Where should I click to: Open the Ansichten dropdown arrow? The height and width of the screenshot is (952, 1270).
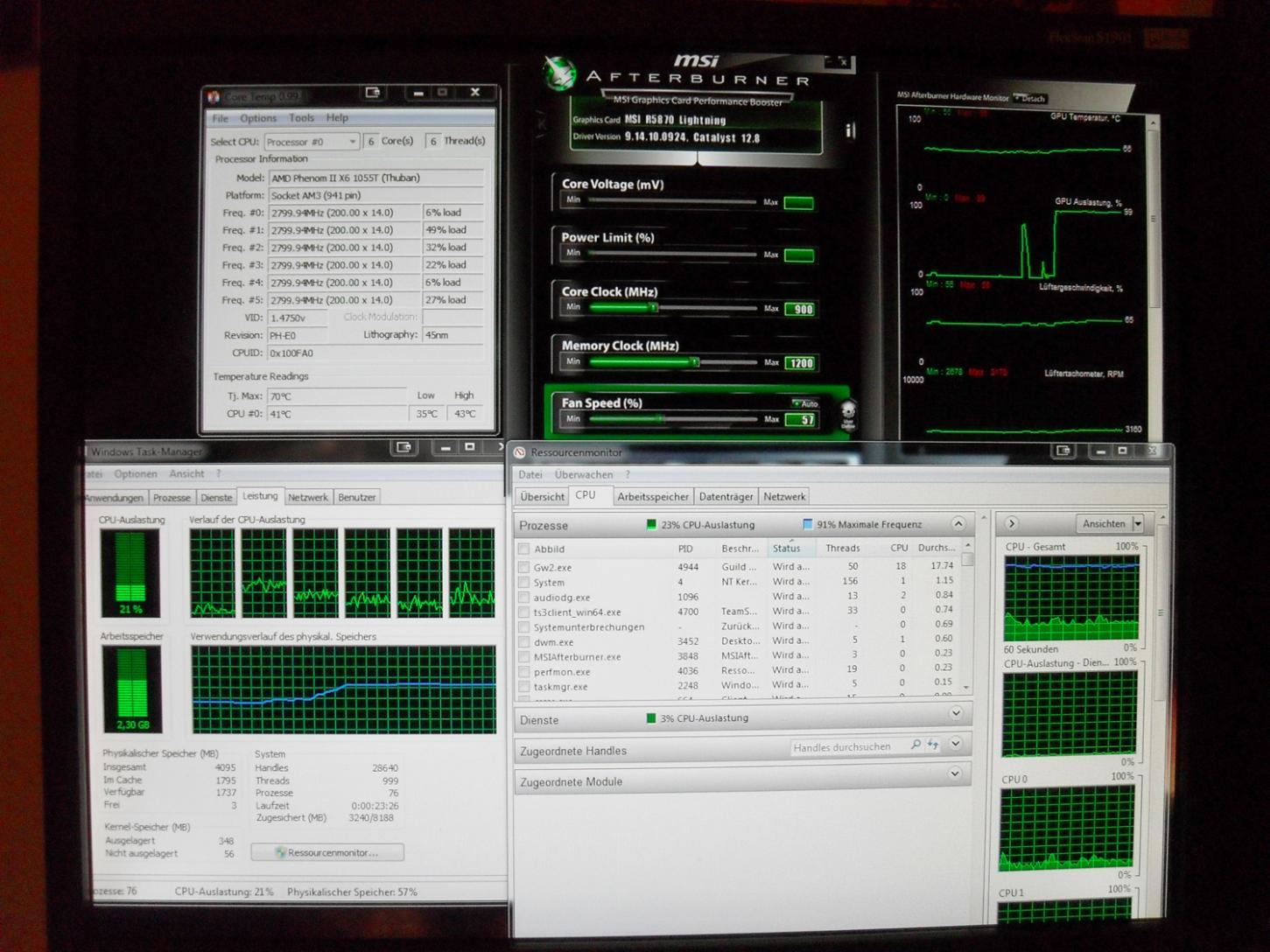pos(1138,523)
